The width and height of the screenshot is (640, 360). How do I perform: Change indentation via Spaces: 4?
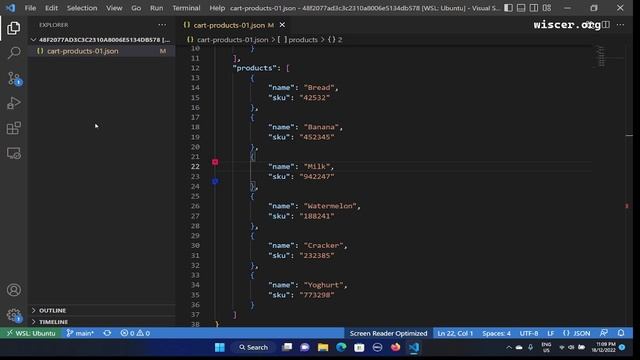(496, 333)
